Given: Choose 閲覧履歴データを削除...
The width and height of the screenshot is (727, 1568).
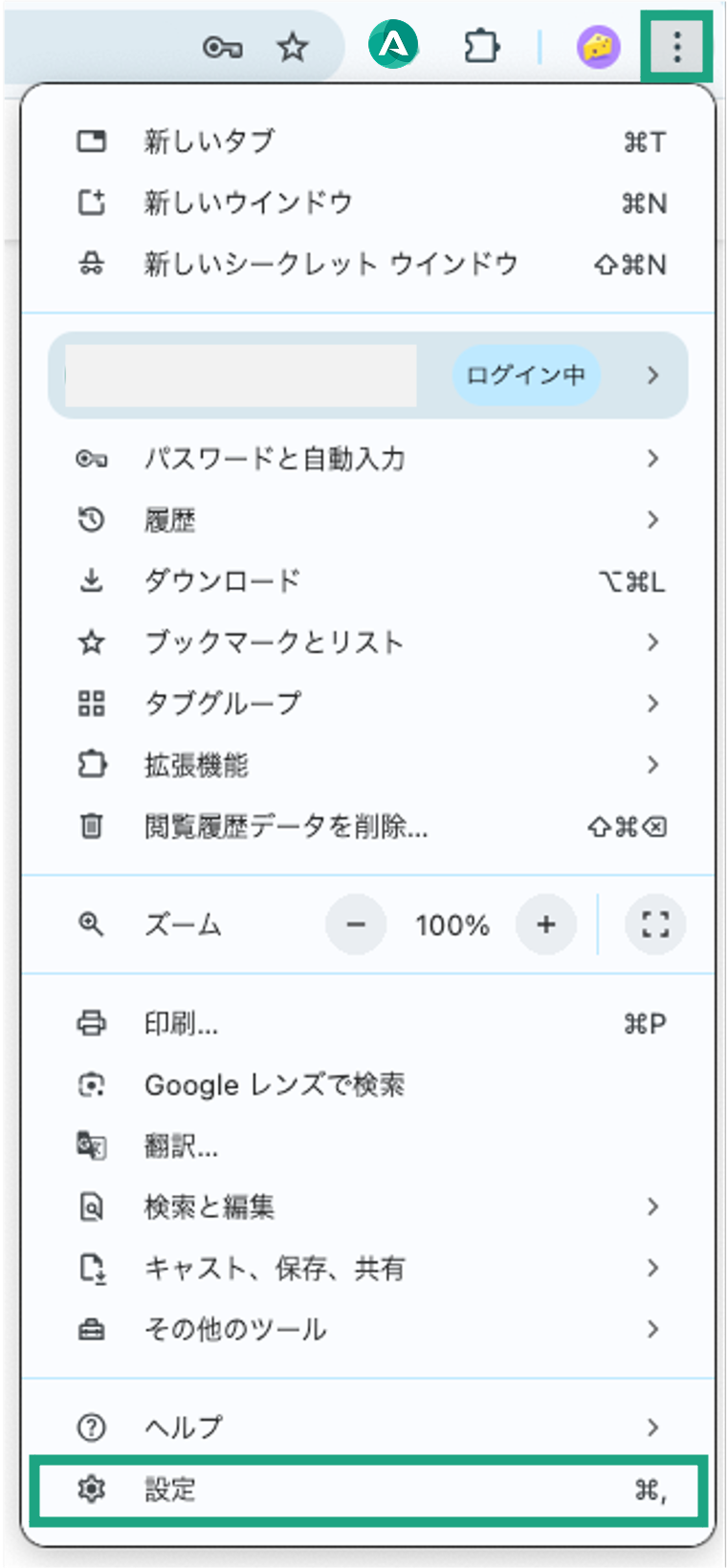Looking at the screenshot, I should coord(368,826).
